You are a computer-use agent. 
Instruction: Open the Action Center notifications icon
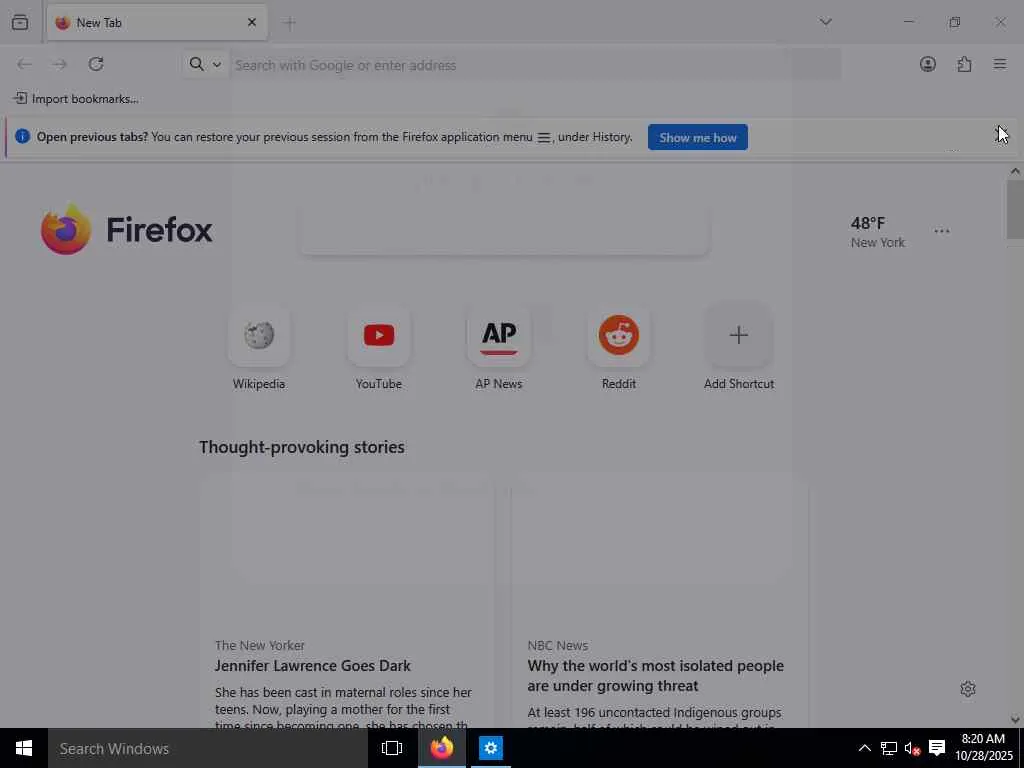[x=937, y=748]
